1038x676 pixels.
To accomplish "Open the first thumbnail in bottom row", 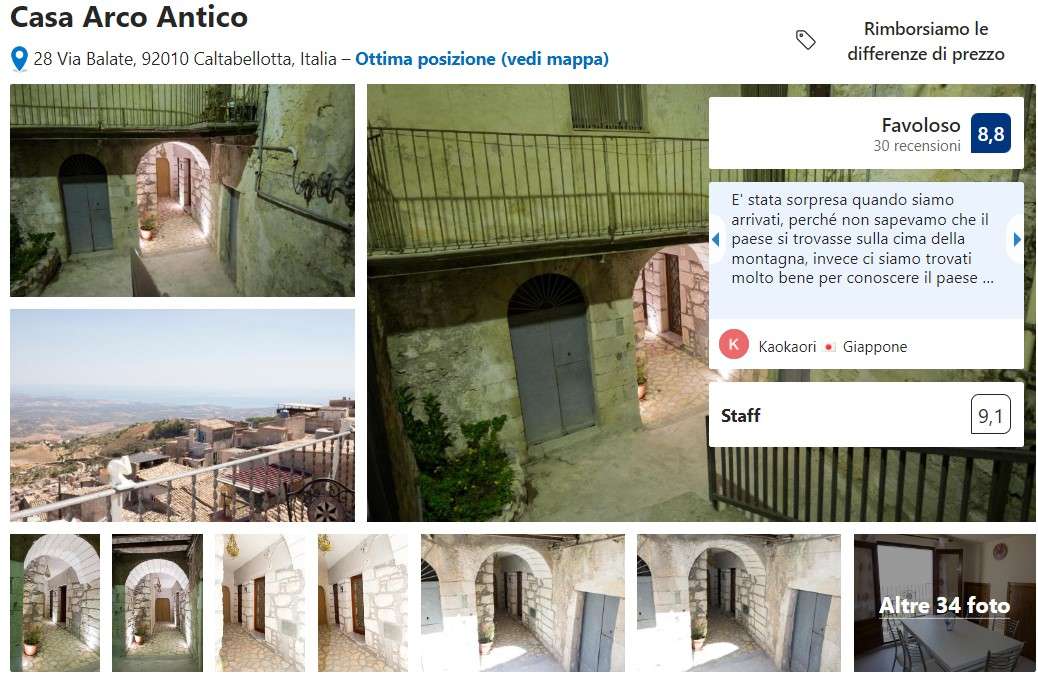I will [x=55, y=603].
